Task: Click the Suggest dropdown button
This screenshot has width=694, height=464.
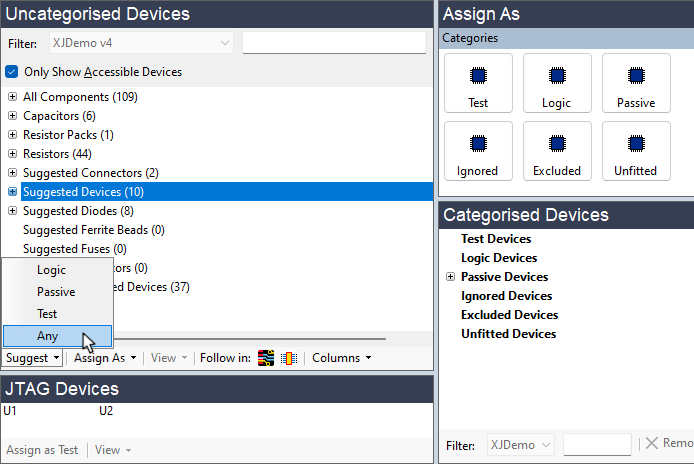Action: click(x=32, y=358)
